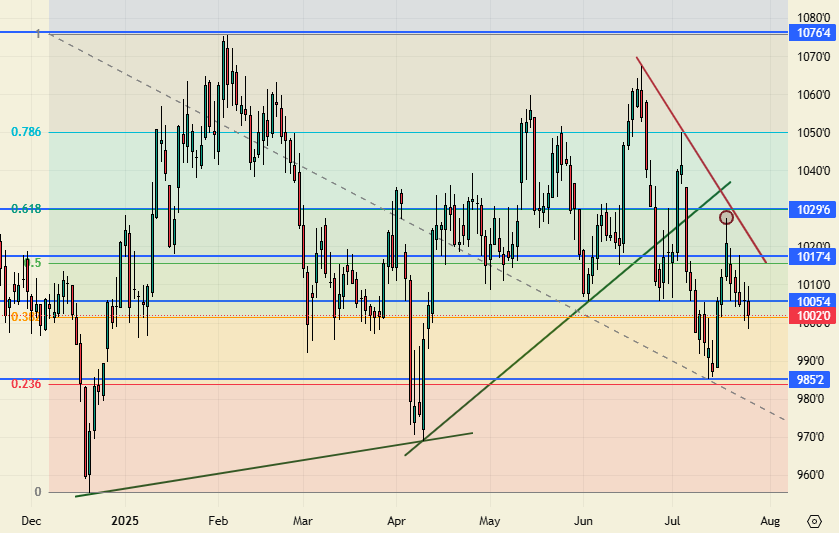Click the 985'2 blue price label
The width and height of the screenshot is (839, 533).
(x=810, y=380)
